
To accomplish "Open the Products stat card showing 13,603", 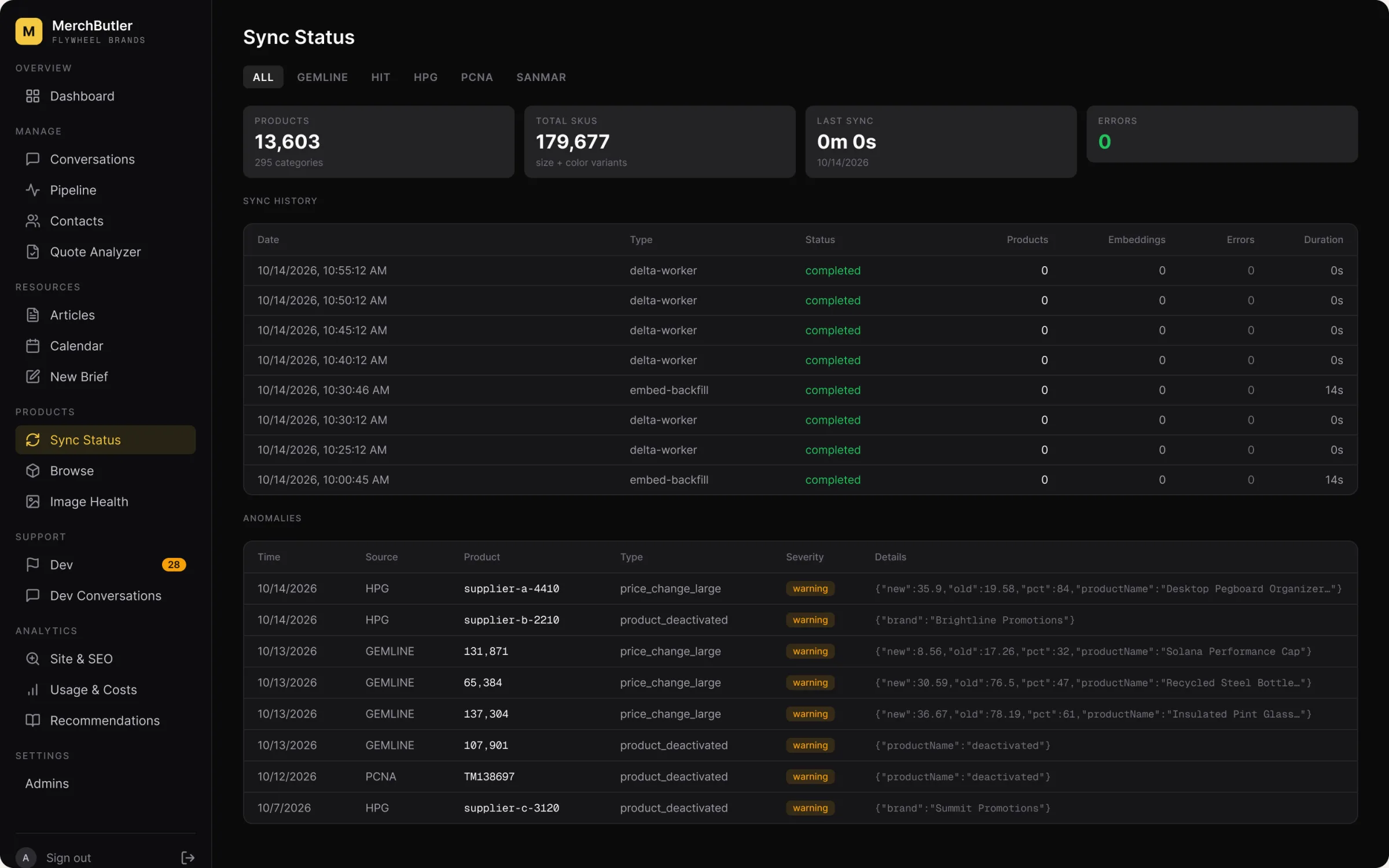I will pos(379,142).
